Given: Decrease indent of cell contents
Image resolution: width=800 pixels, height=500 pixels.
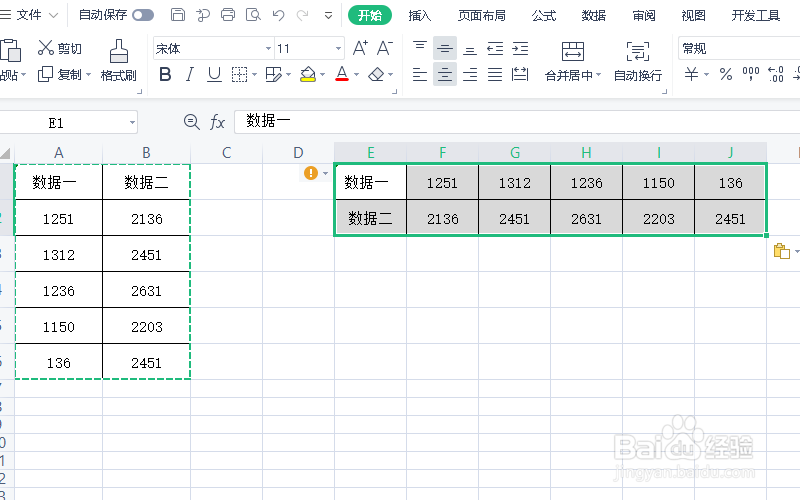Looking at the screenshot, I should pos(495,48).
